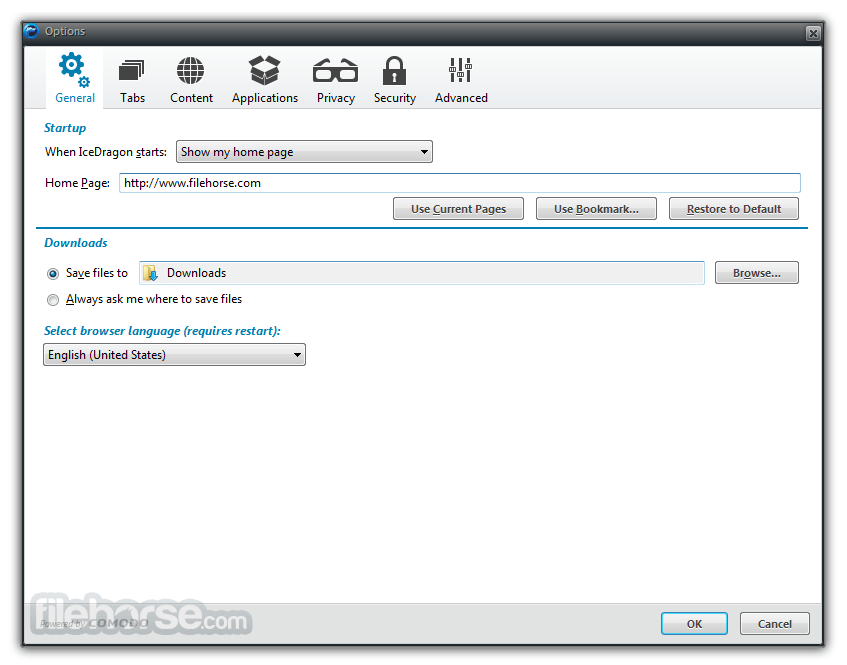Open the Privacy glasses icon
This screenshot has width=847, height=665.
pos(335,71)
